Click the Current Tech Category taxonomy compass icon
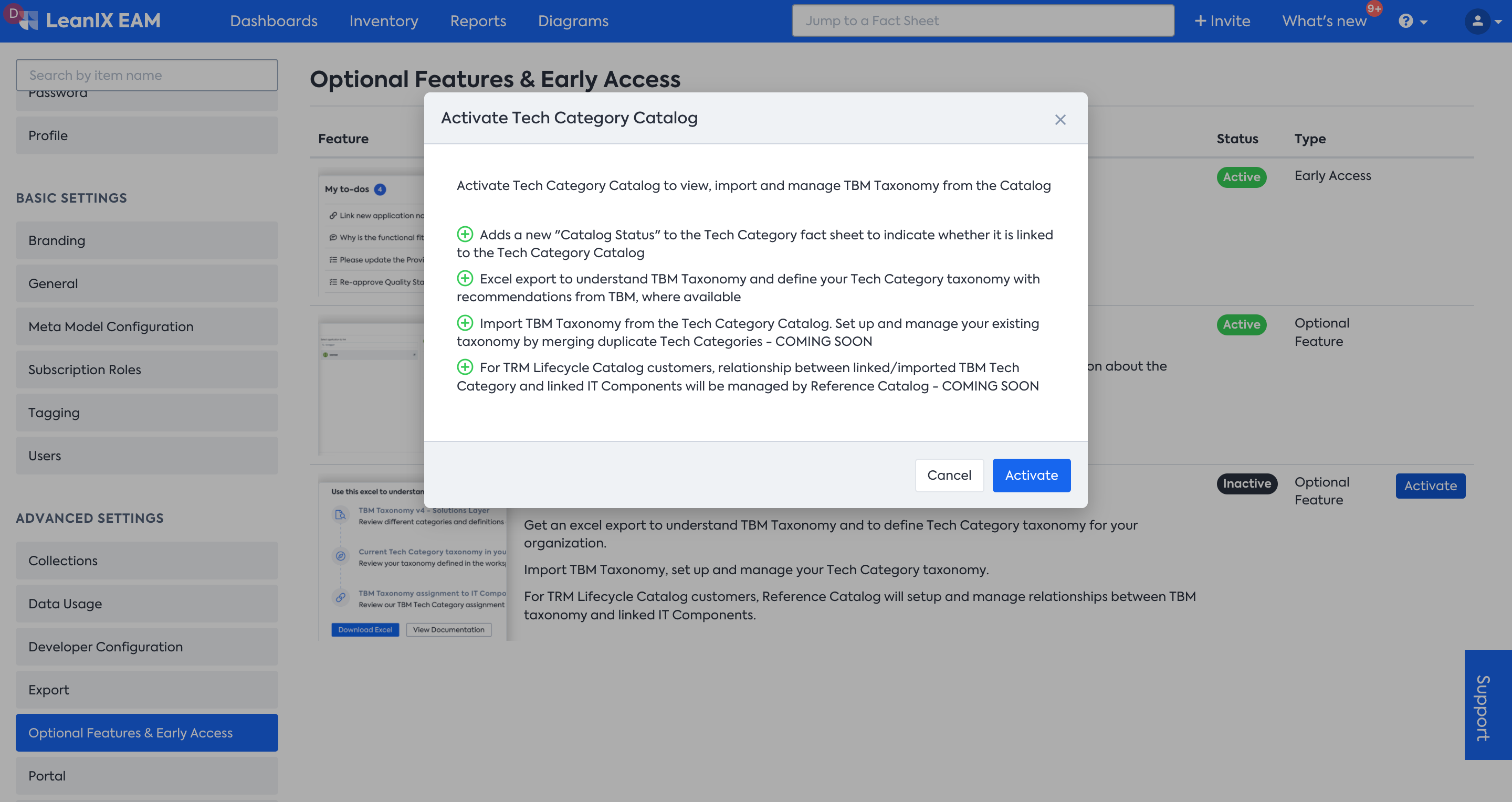This screenshot has width=1512, height=802. (340, 556)
